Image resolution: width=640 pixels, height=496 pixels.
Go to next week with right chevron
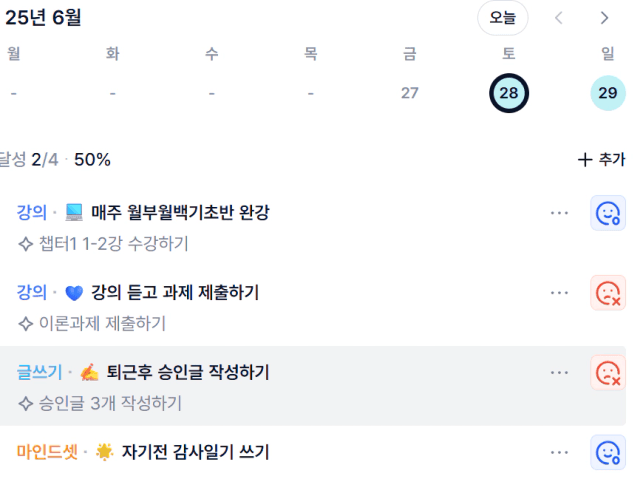click(x=604, y=18)
